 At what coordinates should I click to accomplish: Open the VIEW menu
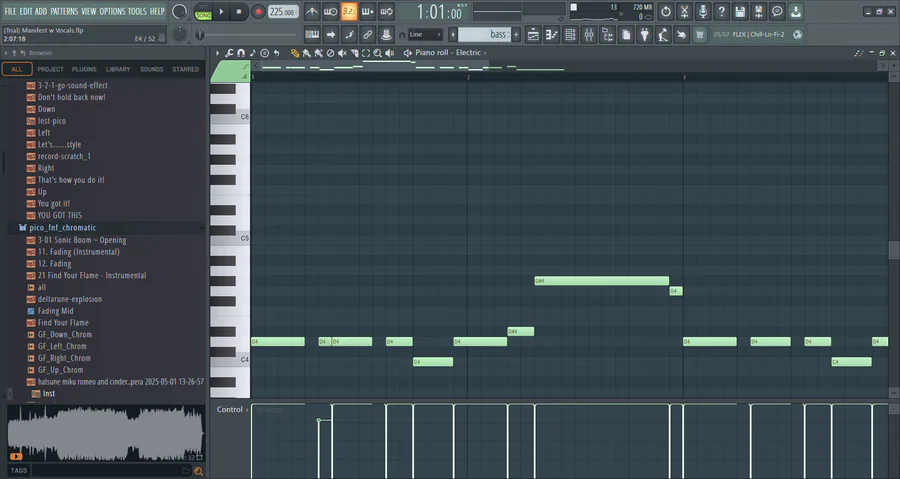coord(88,11)
